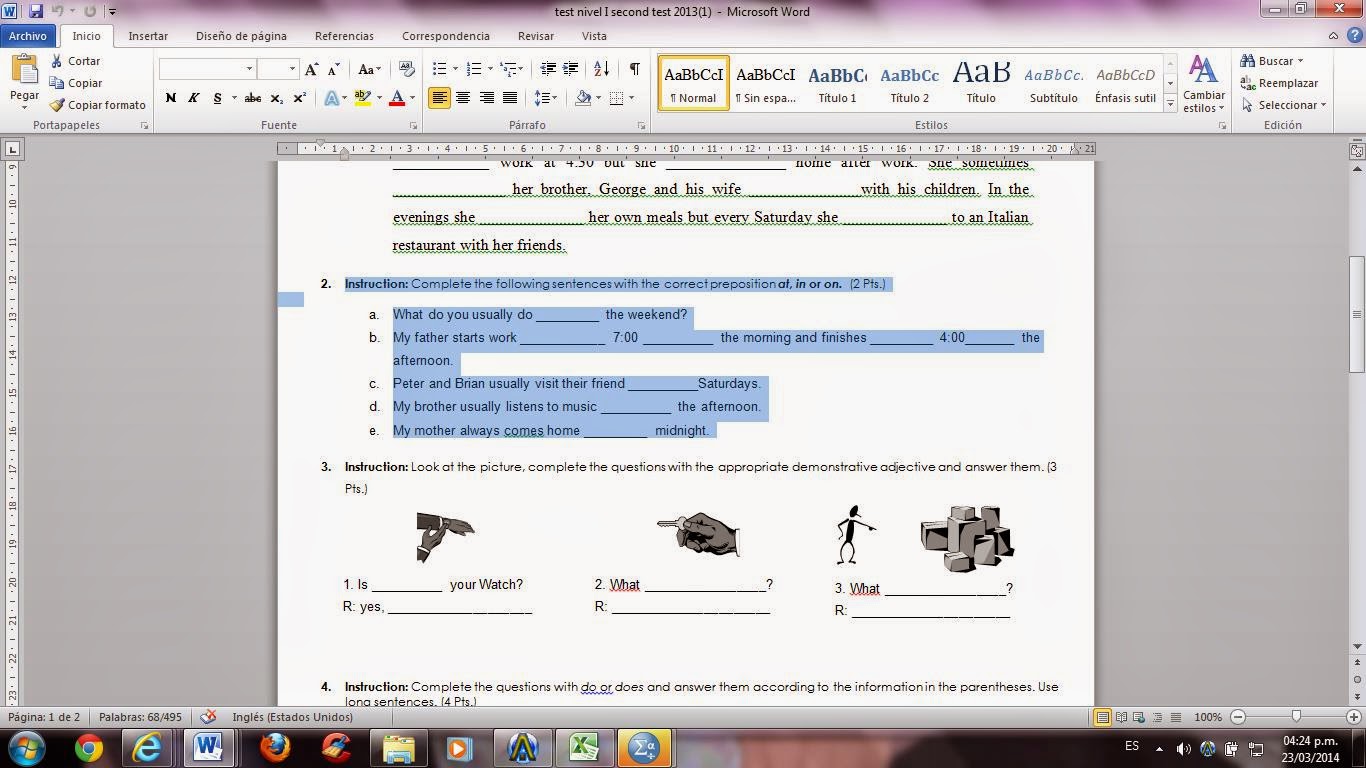Apply the Énfasis sutil style

1125,83
